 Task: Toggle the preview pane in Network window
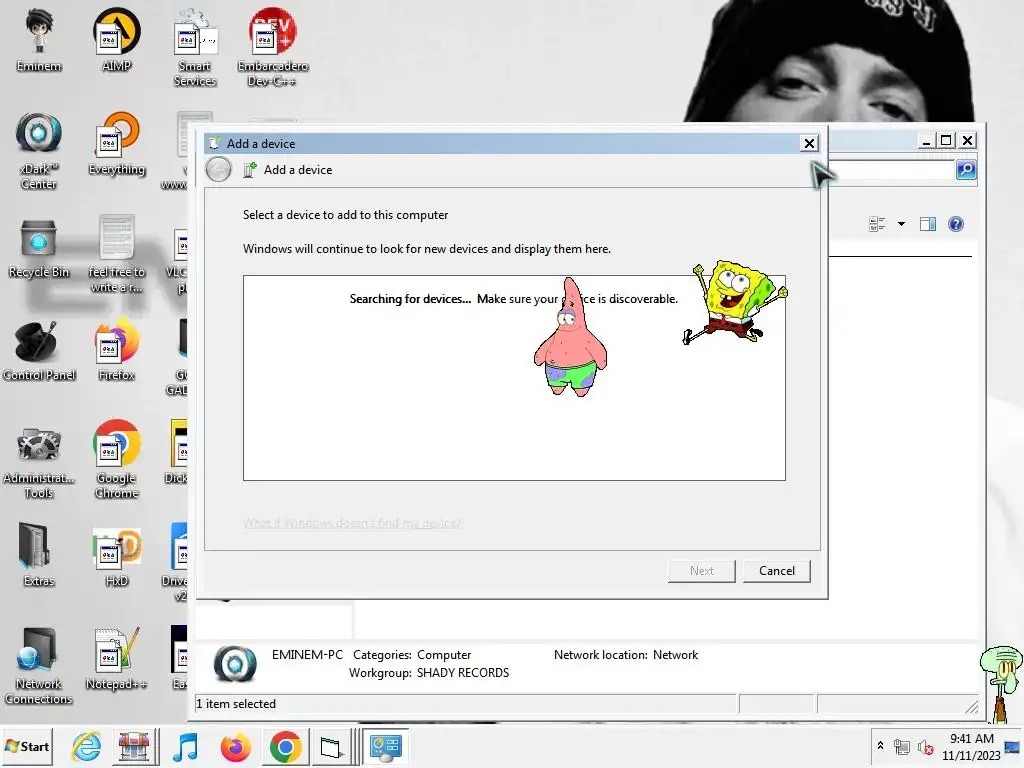pos(927,224)
